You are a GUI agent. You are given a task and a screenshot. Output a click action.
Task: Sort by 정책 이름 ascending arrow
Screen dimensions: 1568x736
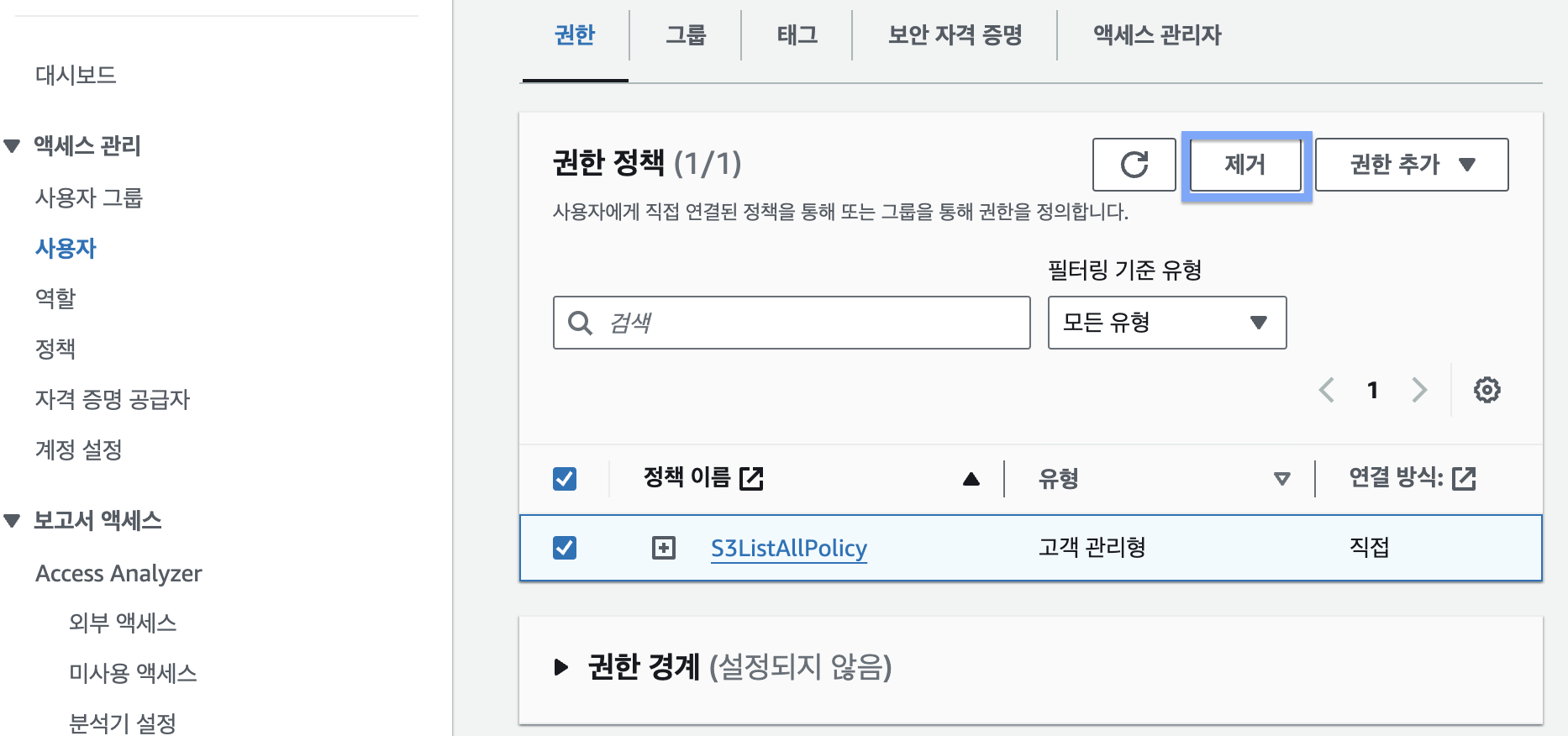tap(971, 479)
